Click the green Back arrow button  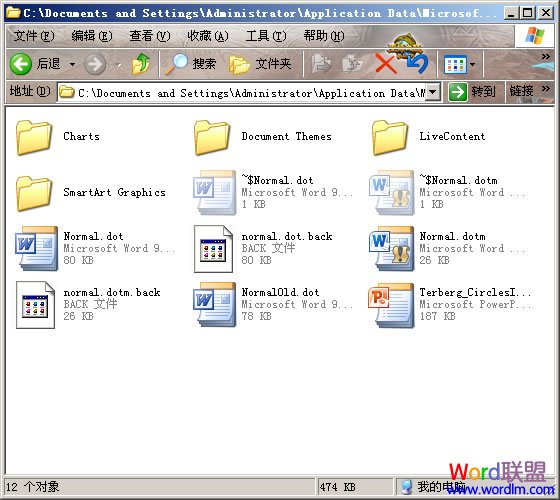pos(21,64)
